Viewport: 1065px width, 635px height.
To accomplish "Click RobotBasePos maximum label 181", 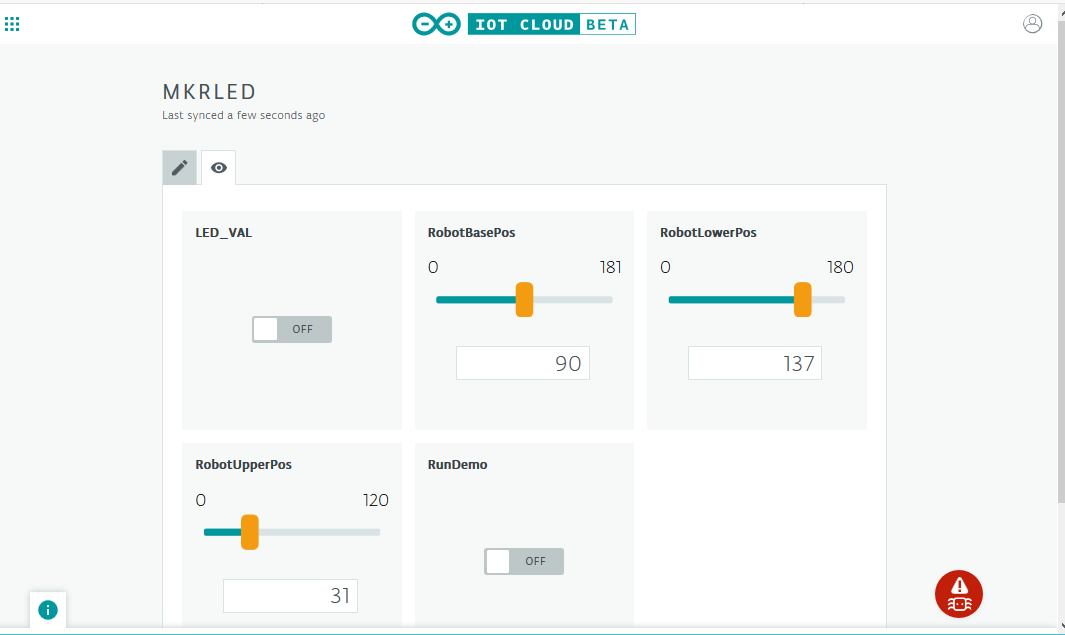I will pyautogui.click(x=610, y=268).
